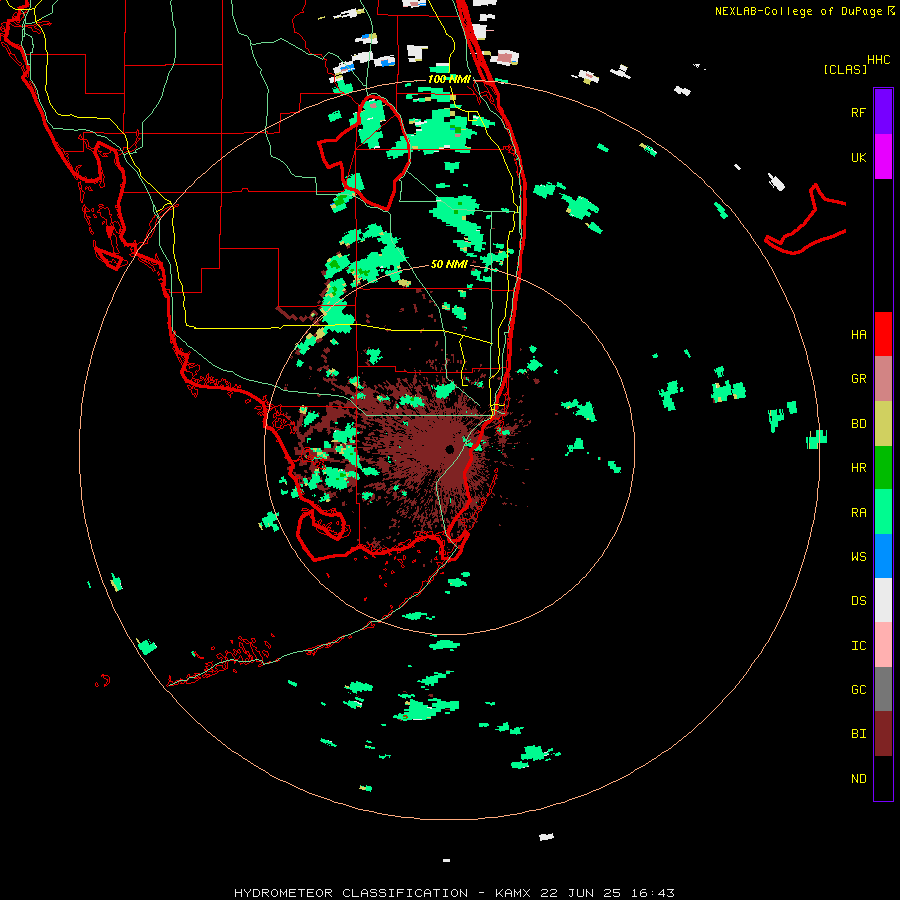This screenshot has width=900, height=900.
Task: Click the HHC product label
Action: click(878, 60)
